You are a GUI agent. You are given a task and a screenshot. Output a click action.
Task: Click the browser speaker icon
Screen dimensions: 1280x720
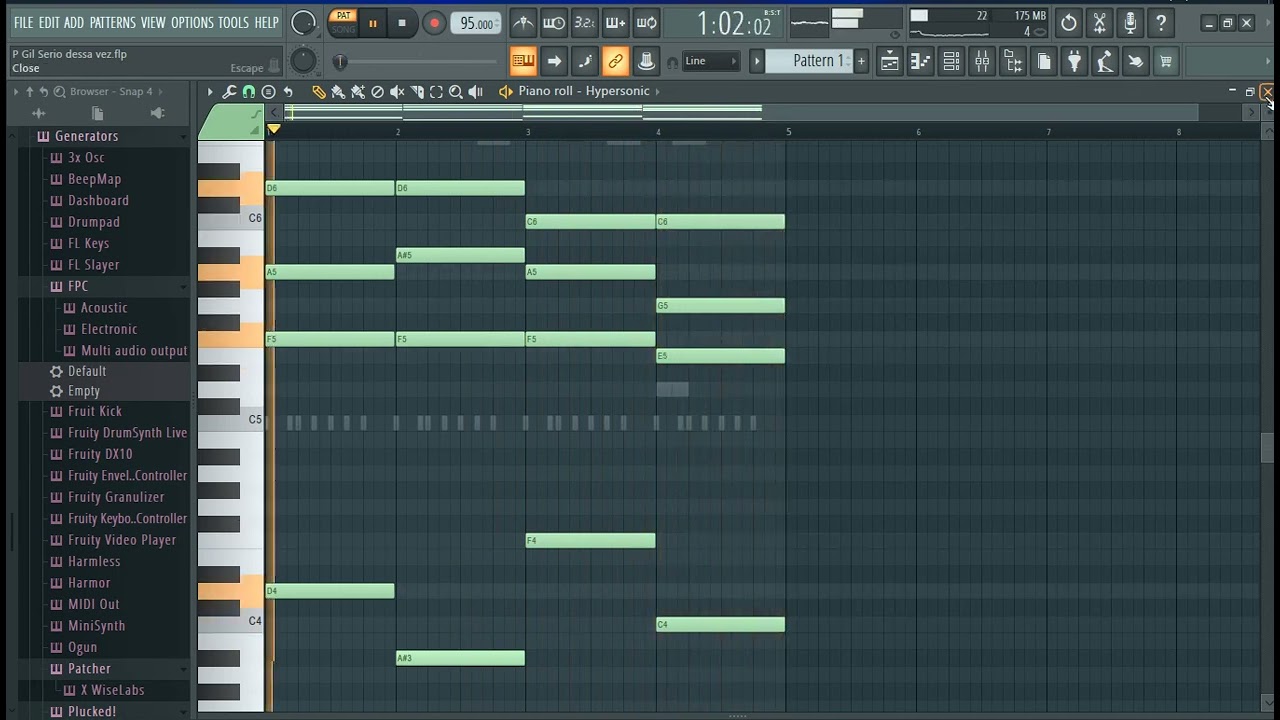click(157, 113)
